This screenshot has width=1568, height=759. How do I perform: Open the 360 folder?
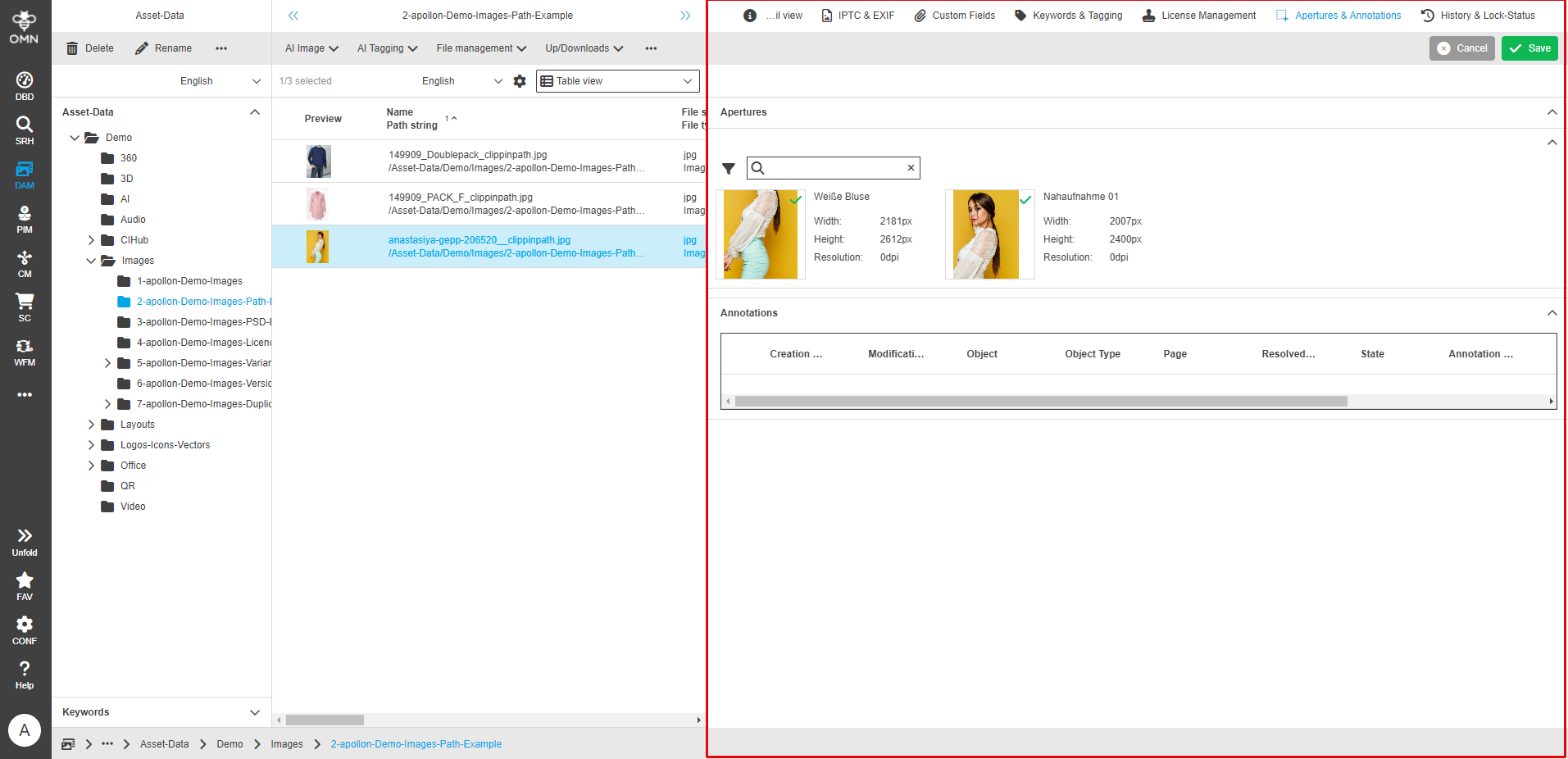(x=120, y=158)
